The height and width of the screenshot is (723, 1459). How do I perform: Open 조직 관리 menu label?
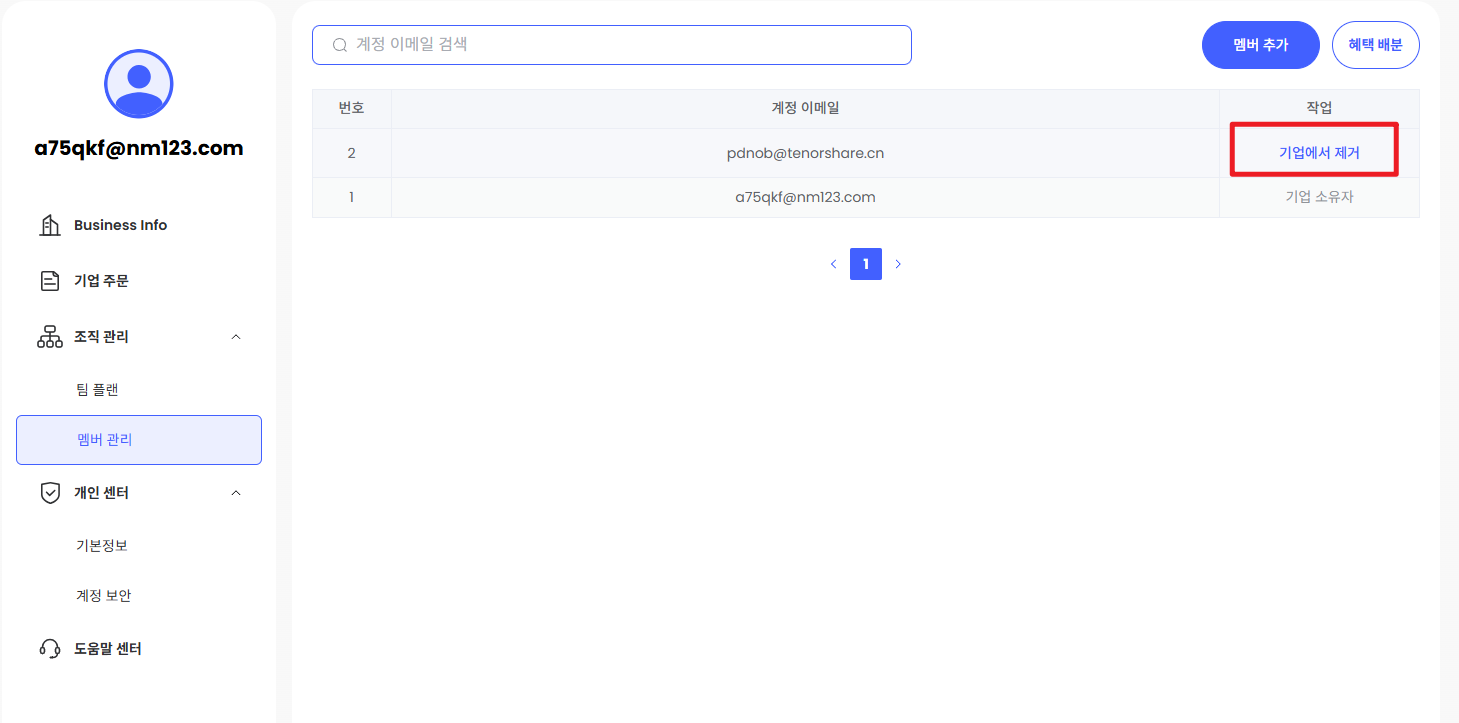101,337
